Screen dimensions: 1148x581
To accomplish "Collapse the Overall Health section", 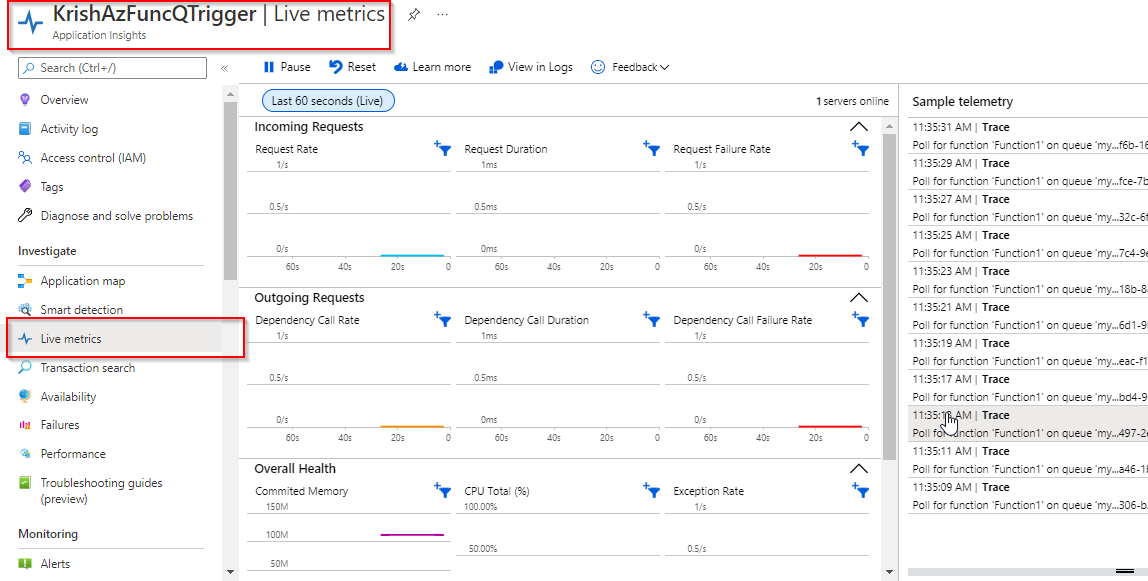I will (858, 468).
